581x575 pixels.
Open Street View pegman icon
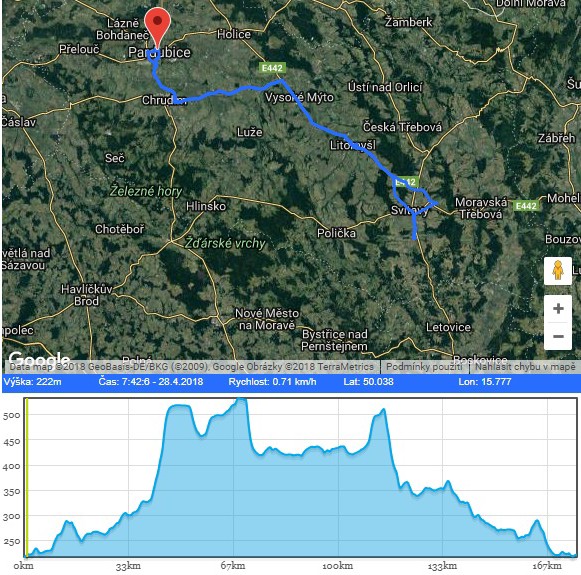pos(558,271)
